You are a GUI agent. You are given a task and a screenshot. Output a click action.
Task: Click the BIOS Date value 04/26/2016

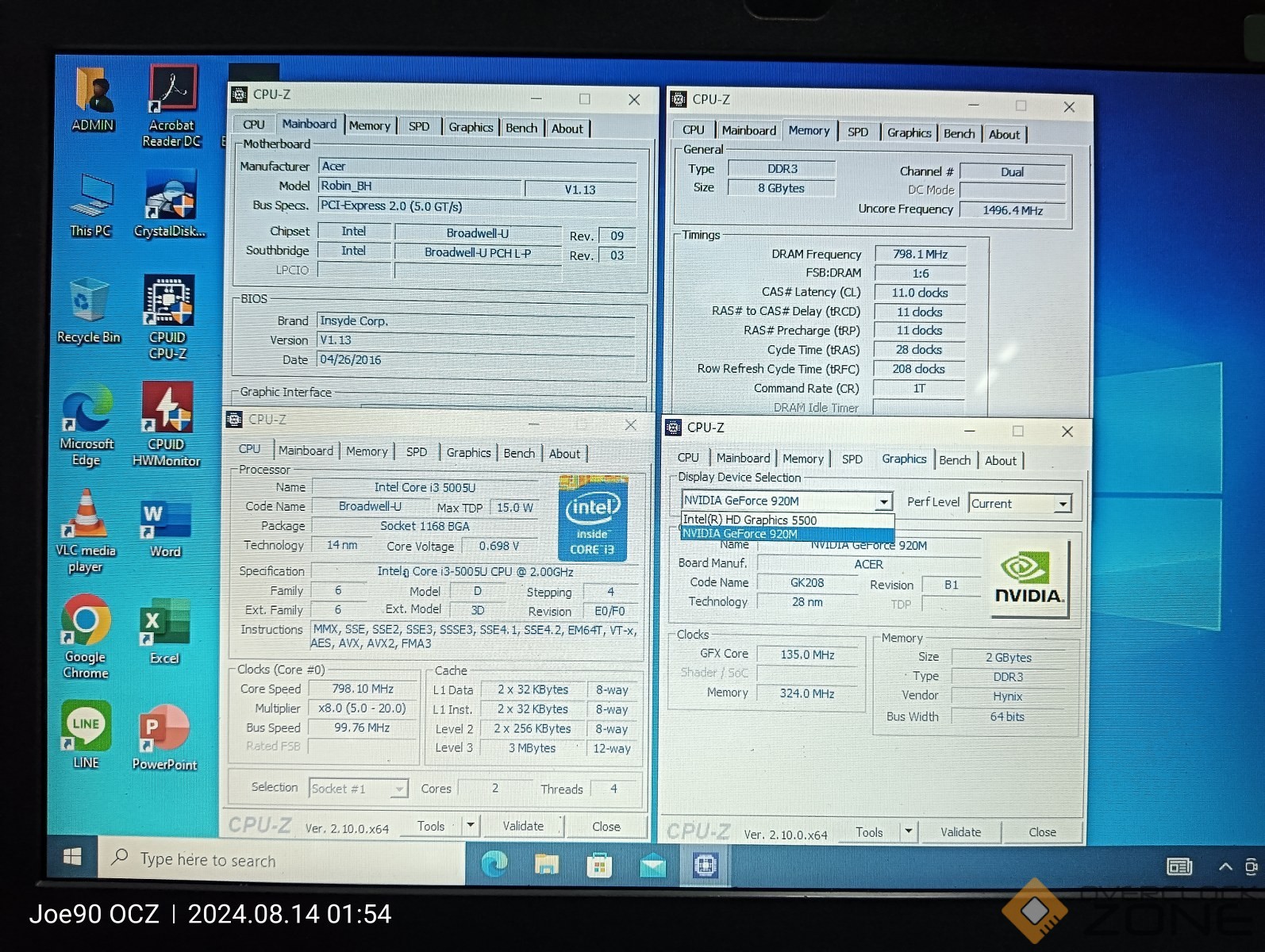click(x=476, y=360)
